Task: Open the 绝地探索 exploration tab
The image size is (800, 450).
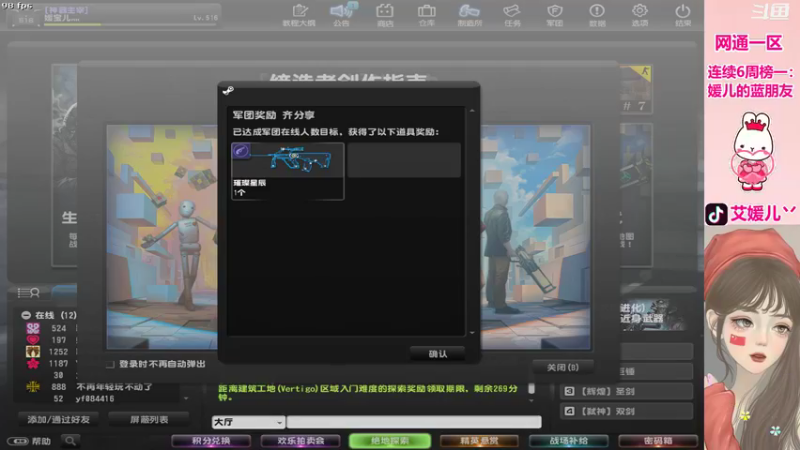Action: (x=390, y=441)
